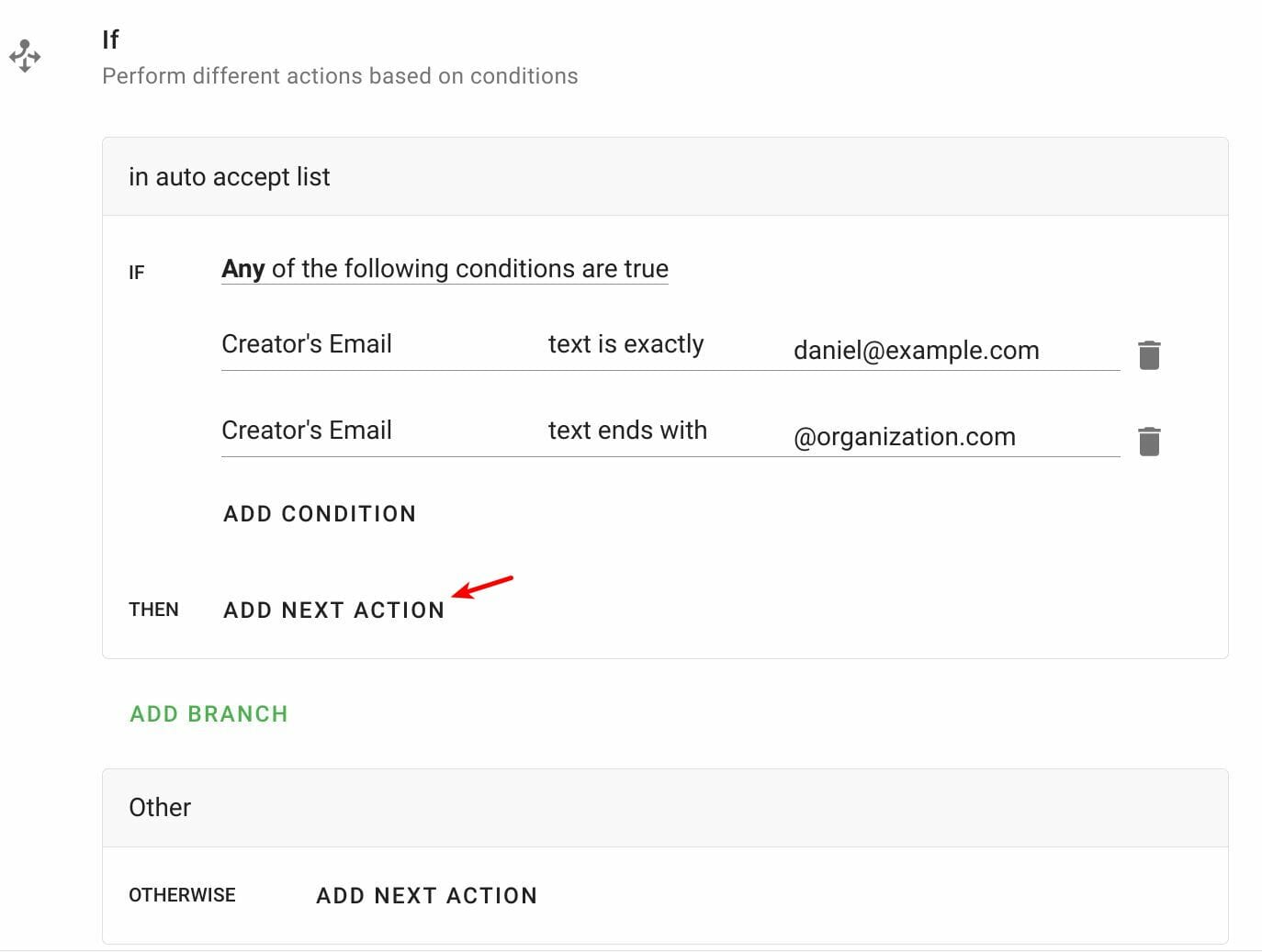Click the 'If' step title
The image size is (1262, 952).
tap(110, 40)
